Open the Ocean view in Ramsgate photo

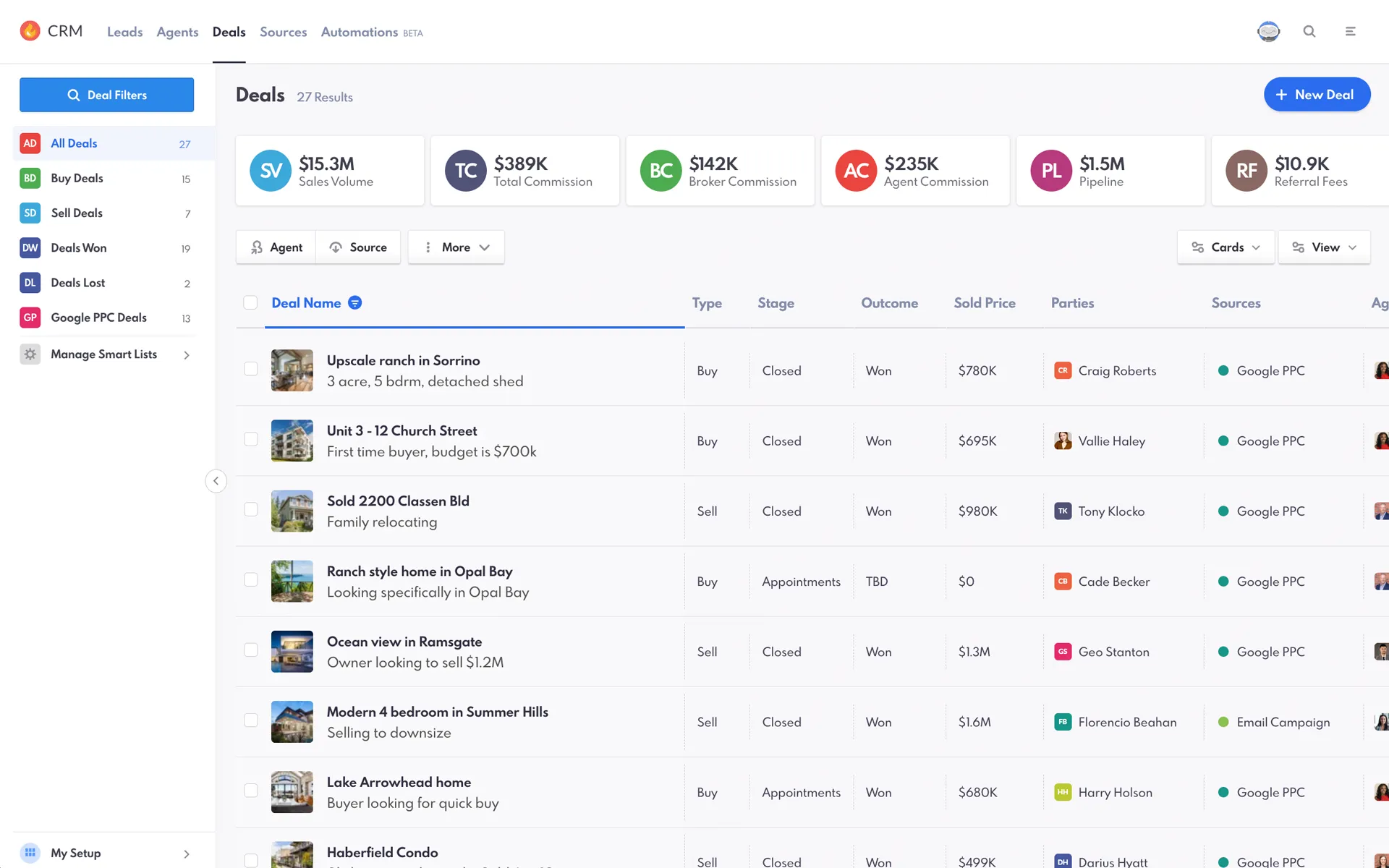[x=292, y=651]
